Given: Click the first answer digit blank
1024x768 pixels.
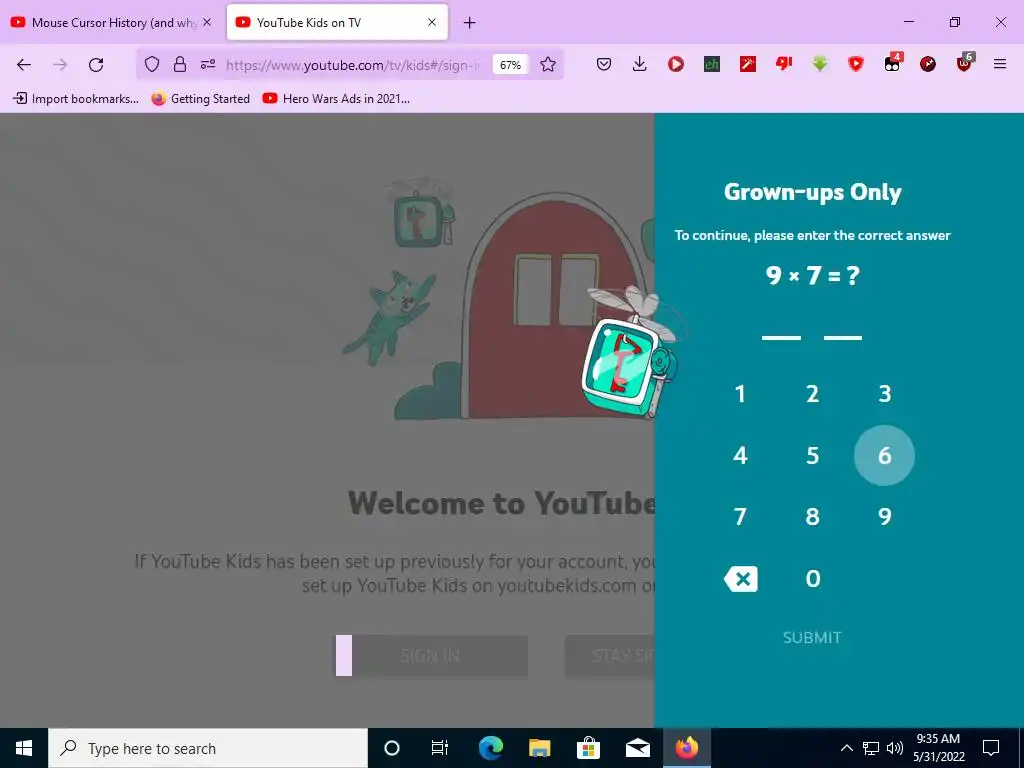Looking at the screenshot, I should (781, 338).
